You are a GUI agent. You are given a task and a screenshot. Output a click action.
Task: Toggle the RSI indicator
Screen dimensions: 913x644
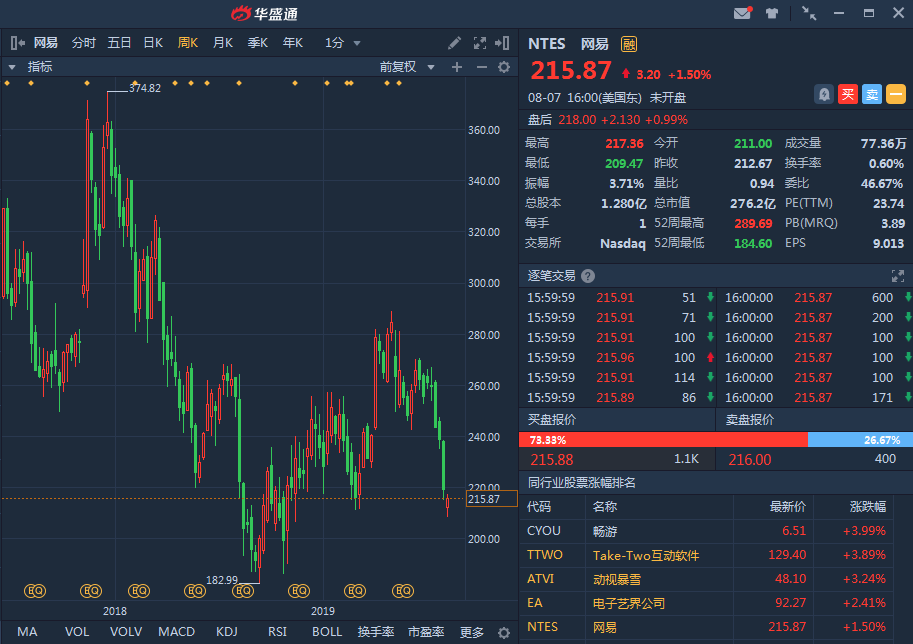(x=277, y=632)
